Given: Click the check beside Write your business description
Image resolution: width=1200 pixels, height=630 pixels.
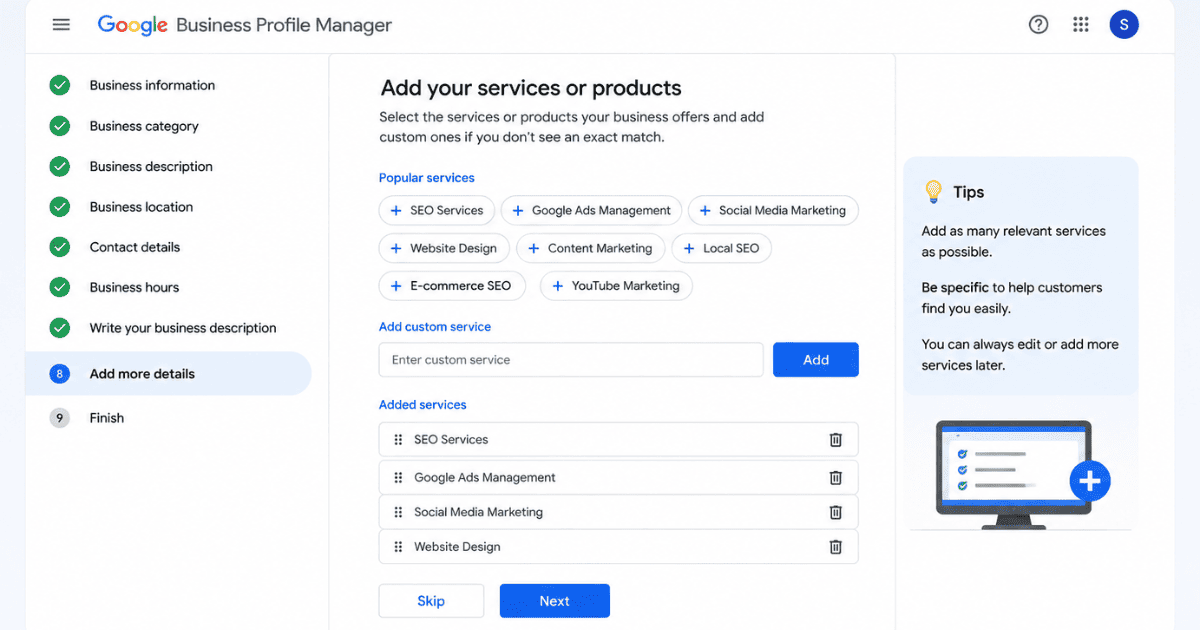Looking at the screenshot, I should (x=60, y=328).
